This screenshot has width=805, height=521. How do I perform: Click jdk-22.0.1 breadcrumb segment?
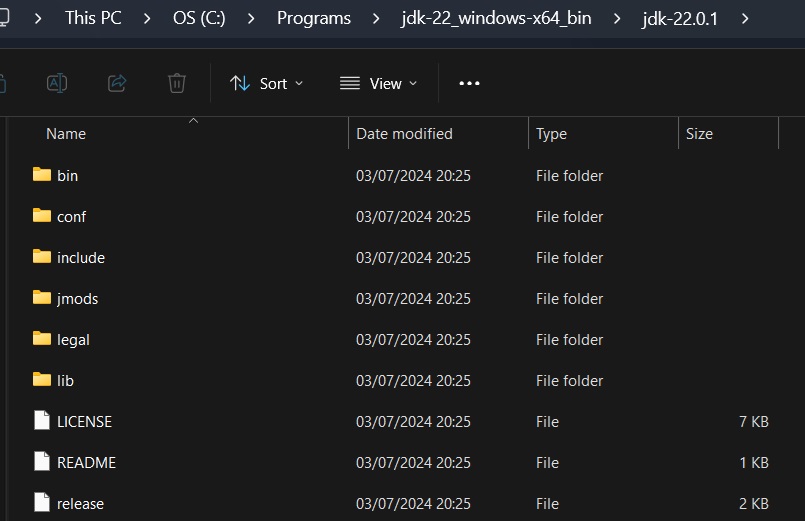tap(679, 19)
